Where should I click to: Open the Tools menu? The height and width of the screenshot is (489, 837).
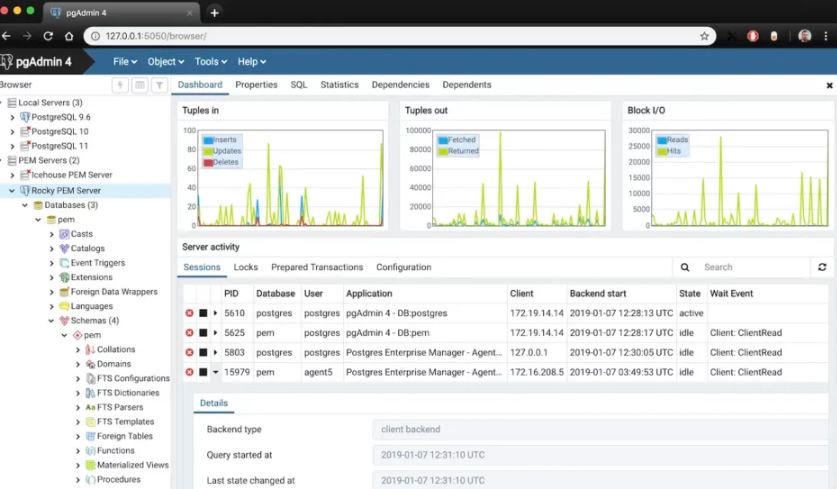click(x=211, y=62)
